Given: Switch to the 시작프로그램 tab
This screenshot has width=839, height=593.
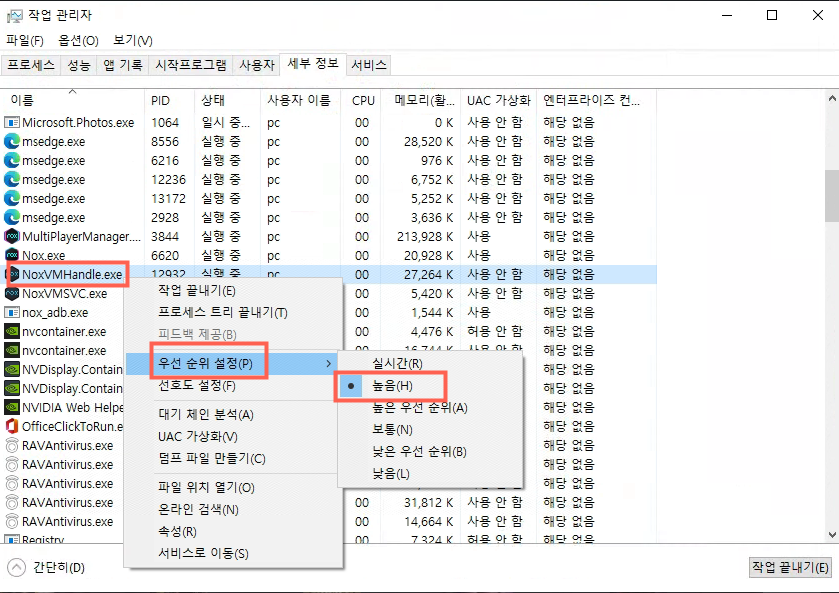Looking at the screenshot, I should point(190,65).
